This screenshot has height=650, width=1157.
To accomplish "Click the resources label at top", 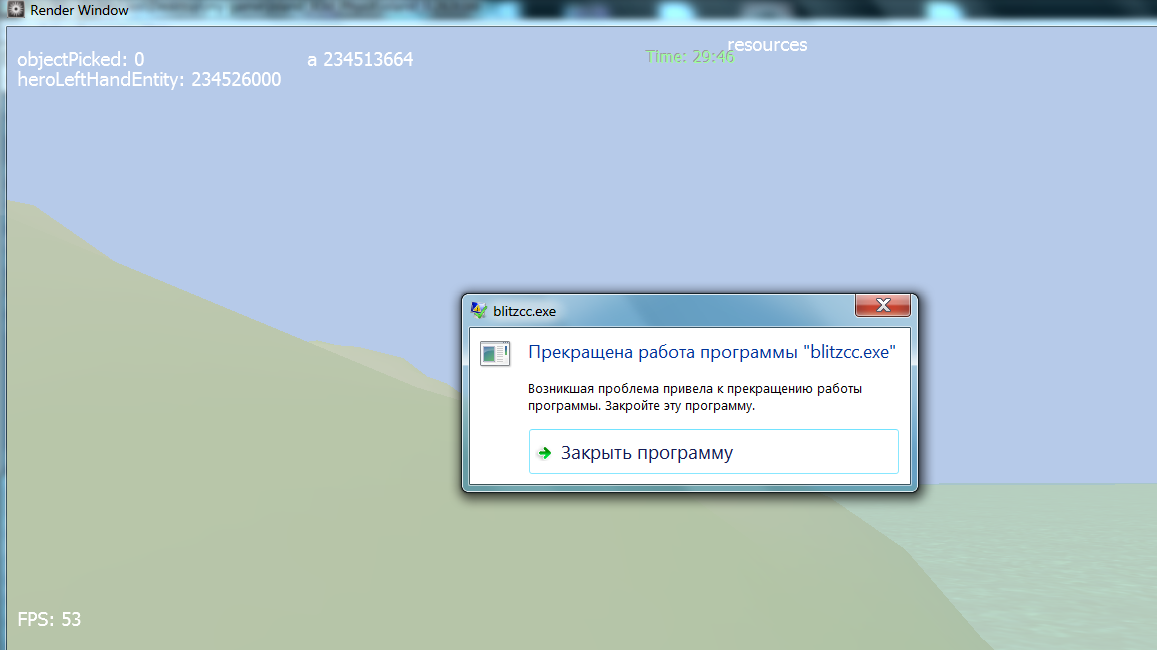I will click(767, 45).
